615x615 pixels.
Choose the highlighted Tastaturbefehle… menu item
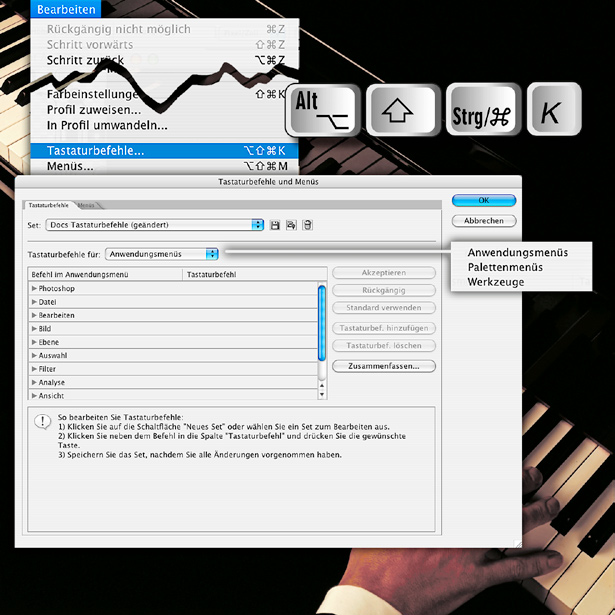165,151
